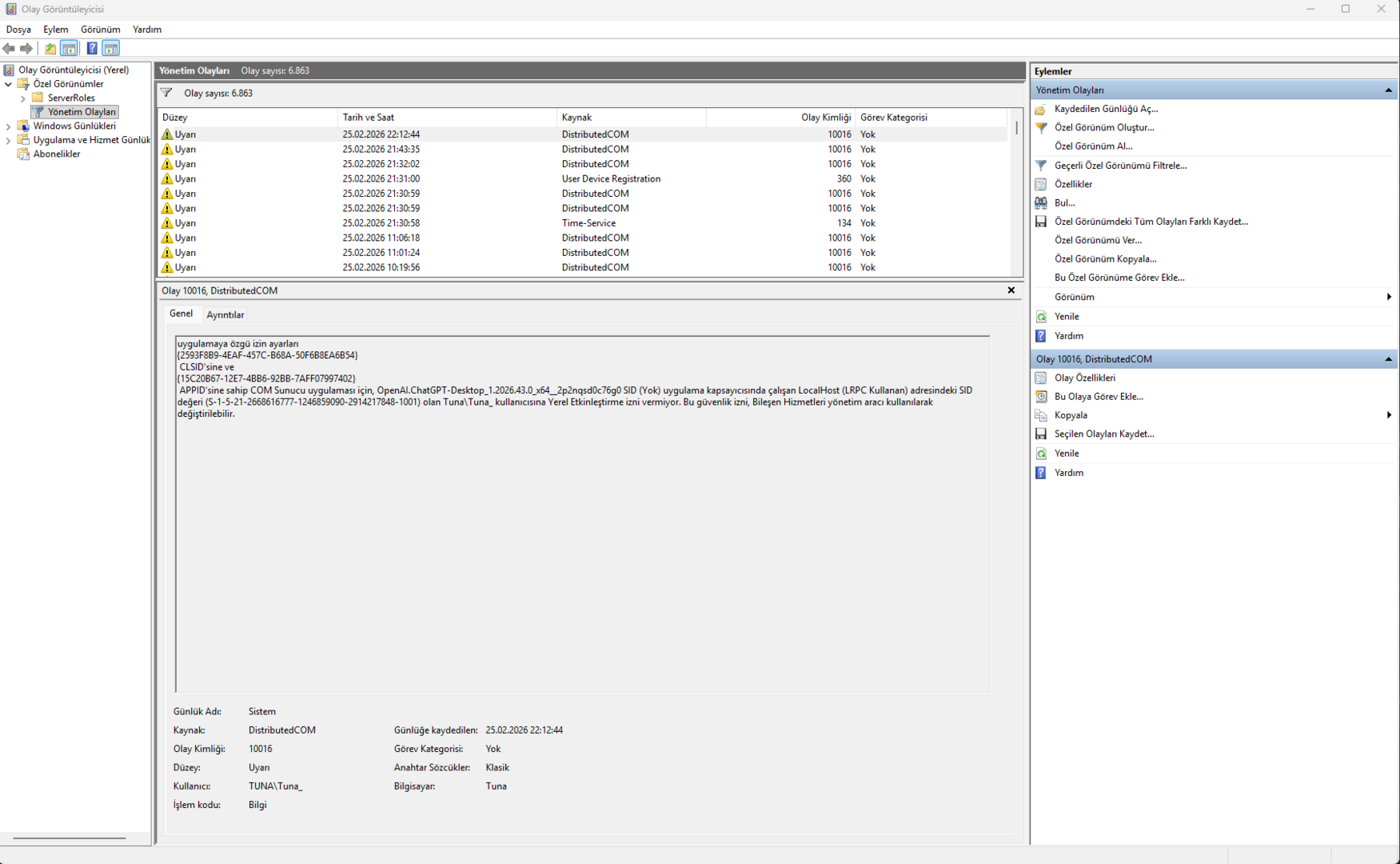Select the DistributedCOM event at 11:06:18
This screenshot has height=864, width=1400.
click(583, 238)
